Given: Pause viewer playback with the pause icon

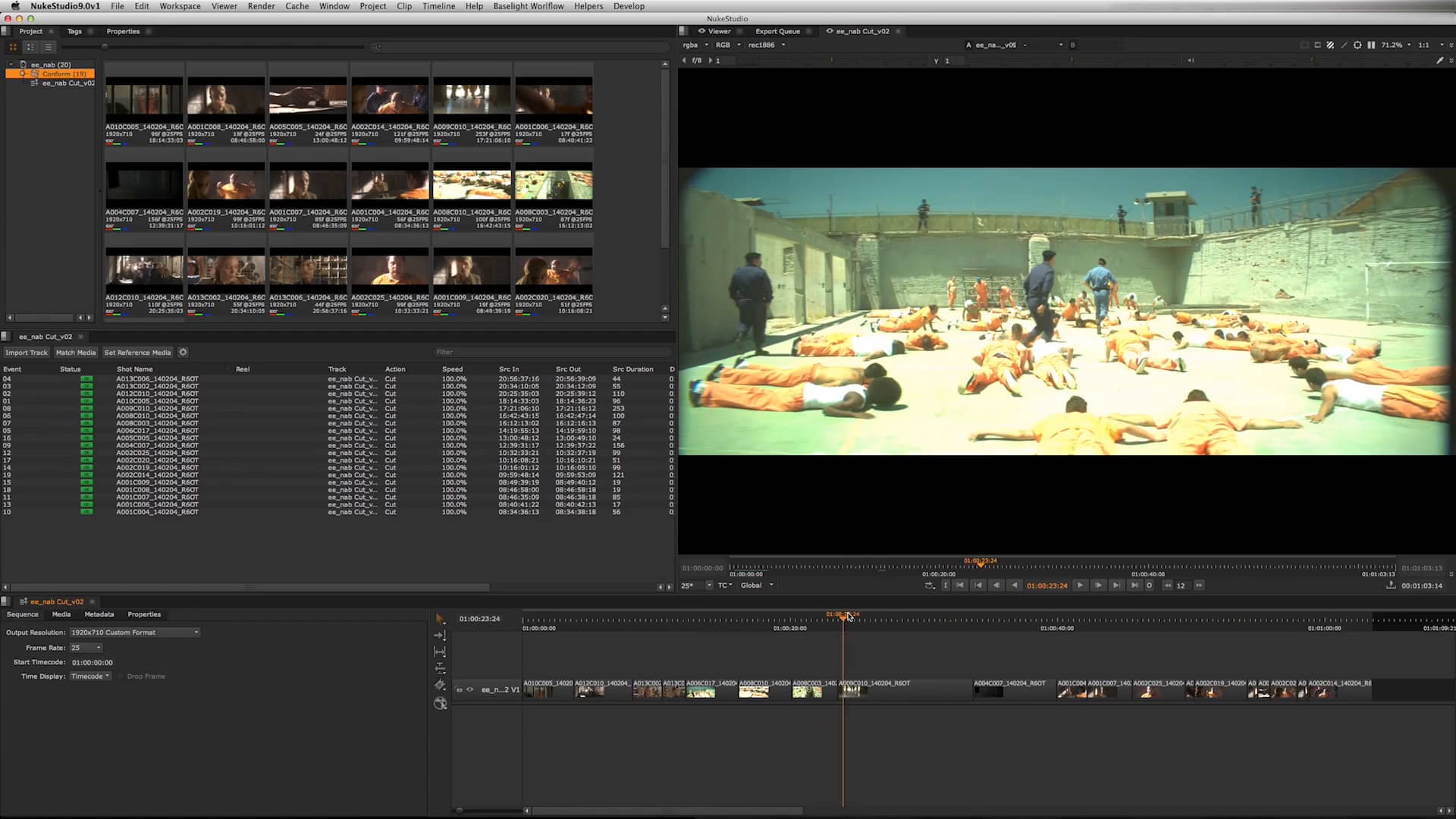Looking at the screenshot, I should [x=1371, y=45].
